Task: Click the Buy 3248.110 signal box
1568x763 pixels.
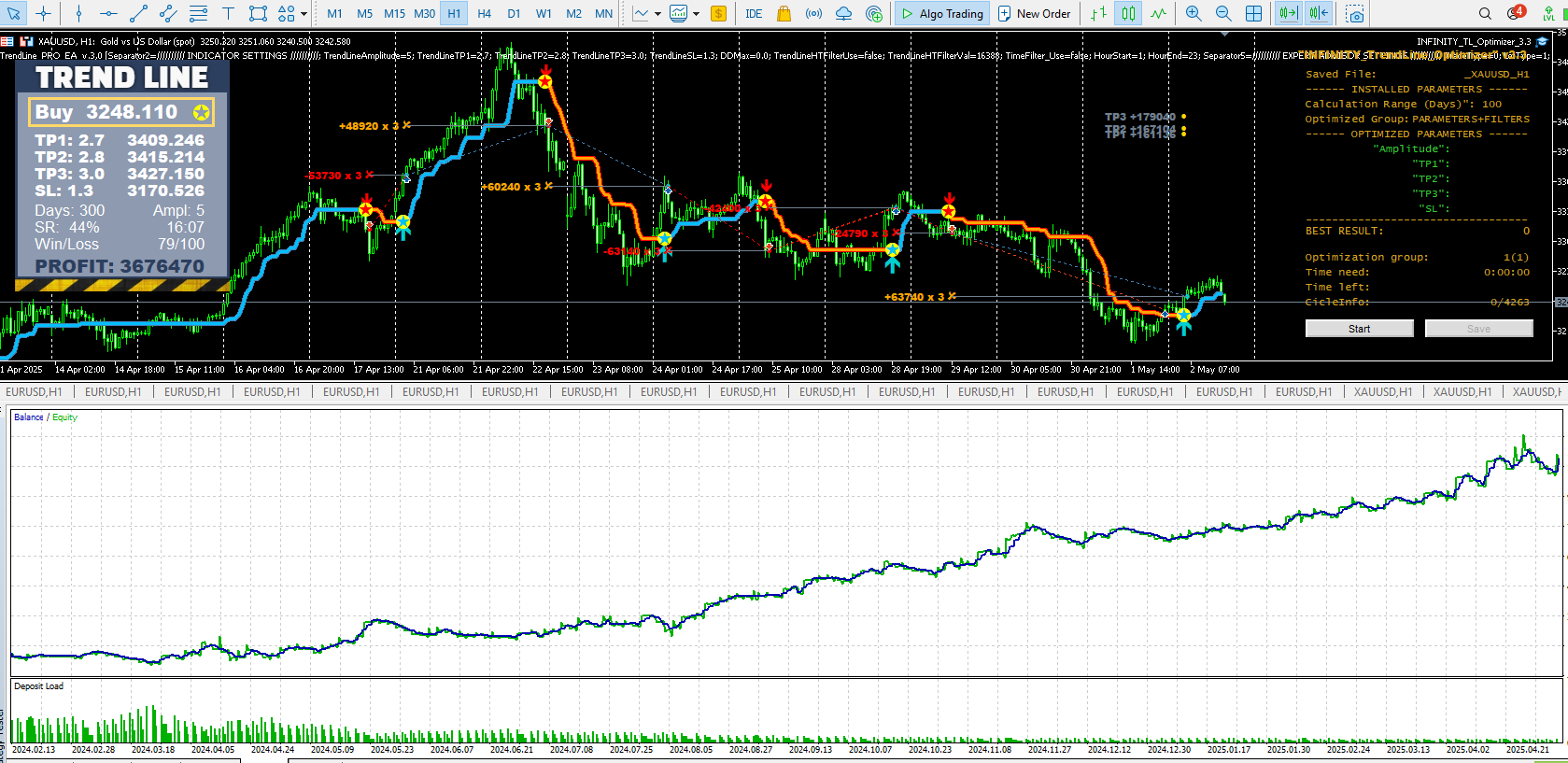Action: pyautogui.click(x=121, y=112)
